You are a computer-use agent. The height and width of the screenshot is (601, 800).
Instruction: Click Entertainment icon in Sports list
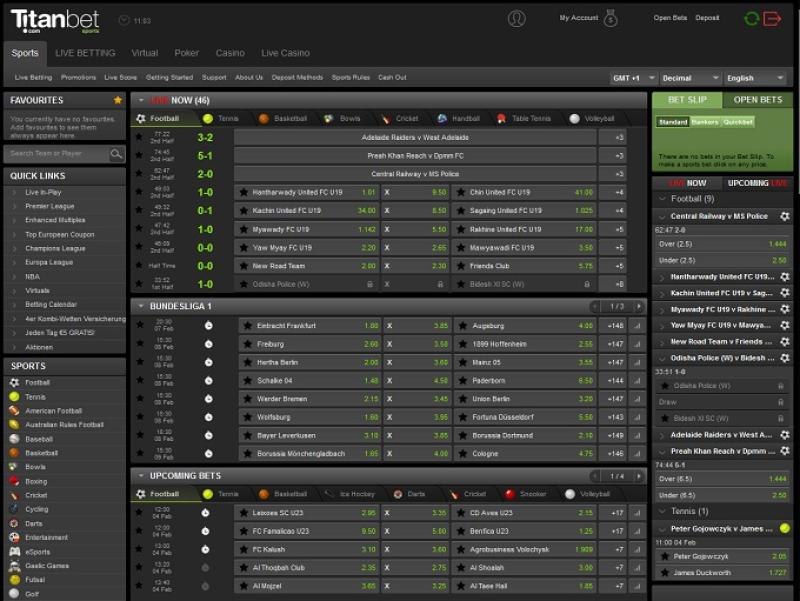pyautogui.click(x=14, y=537)
